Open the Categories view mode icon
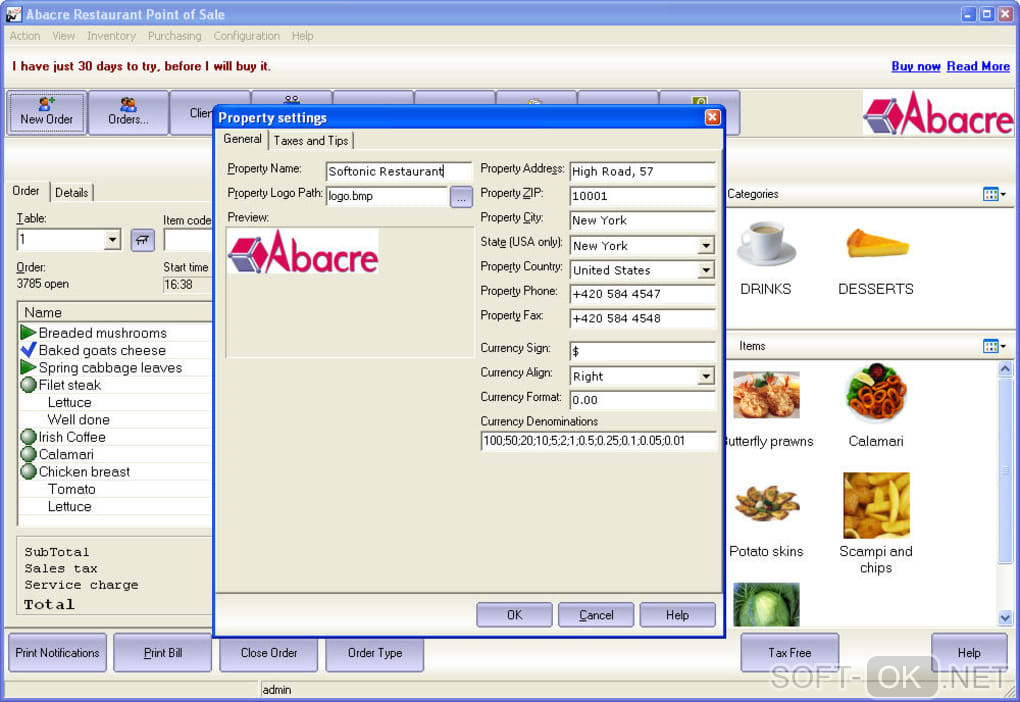Screen dimensions: 1020x702 click(993, 194)
